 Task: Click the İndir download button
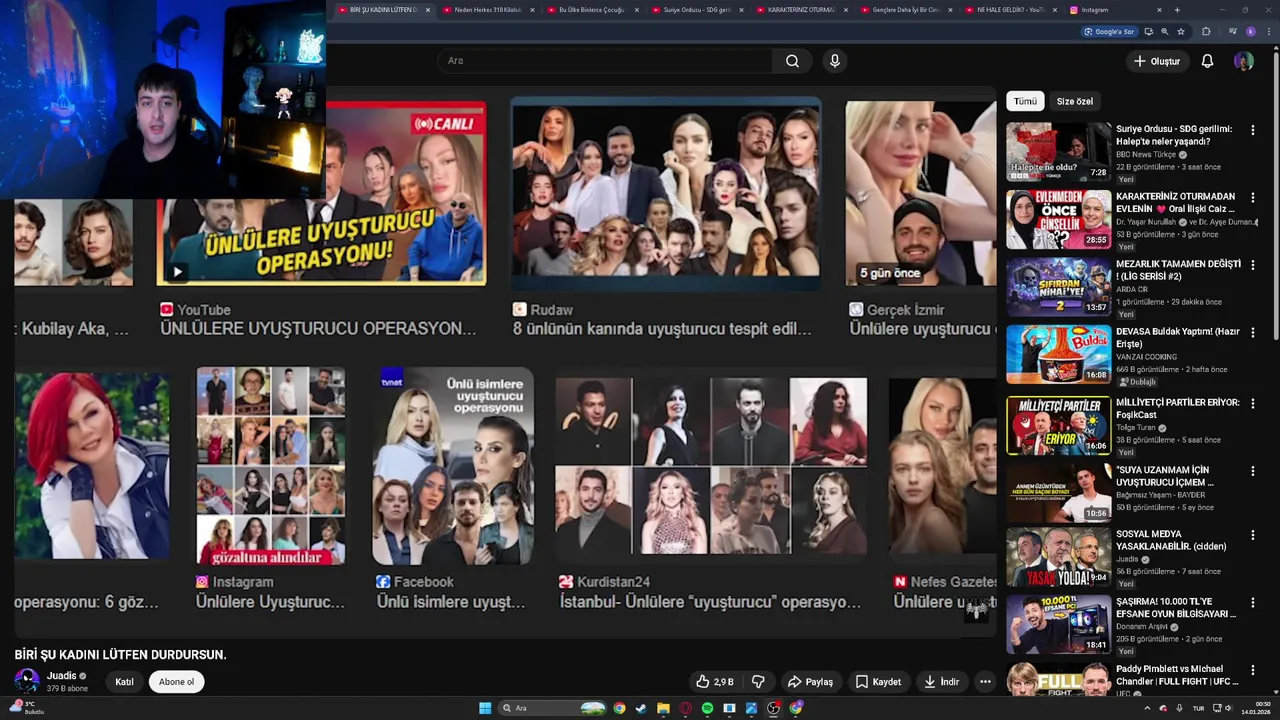(x=941, y=682)
